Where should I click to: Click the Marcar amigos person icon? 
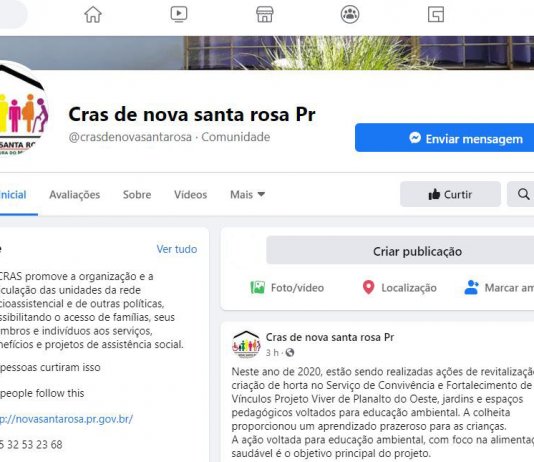[x=471, y=287]
